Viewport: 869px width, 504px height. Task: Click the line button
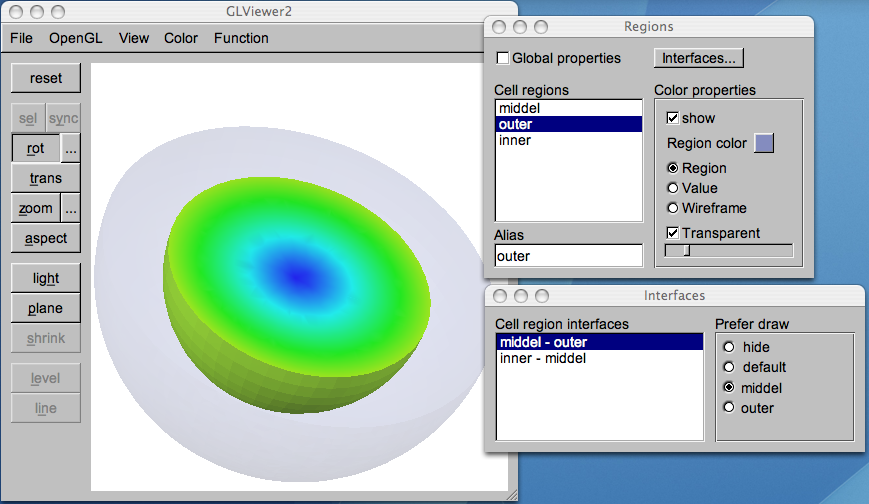(45, 408)
